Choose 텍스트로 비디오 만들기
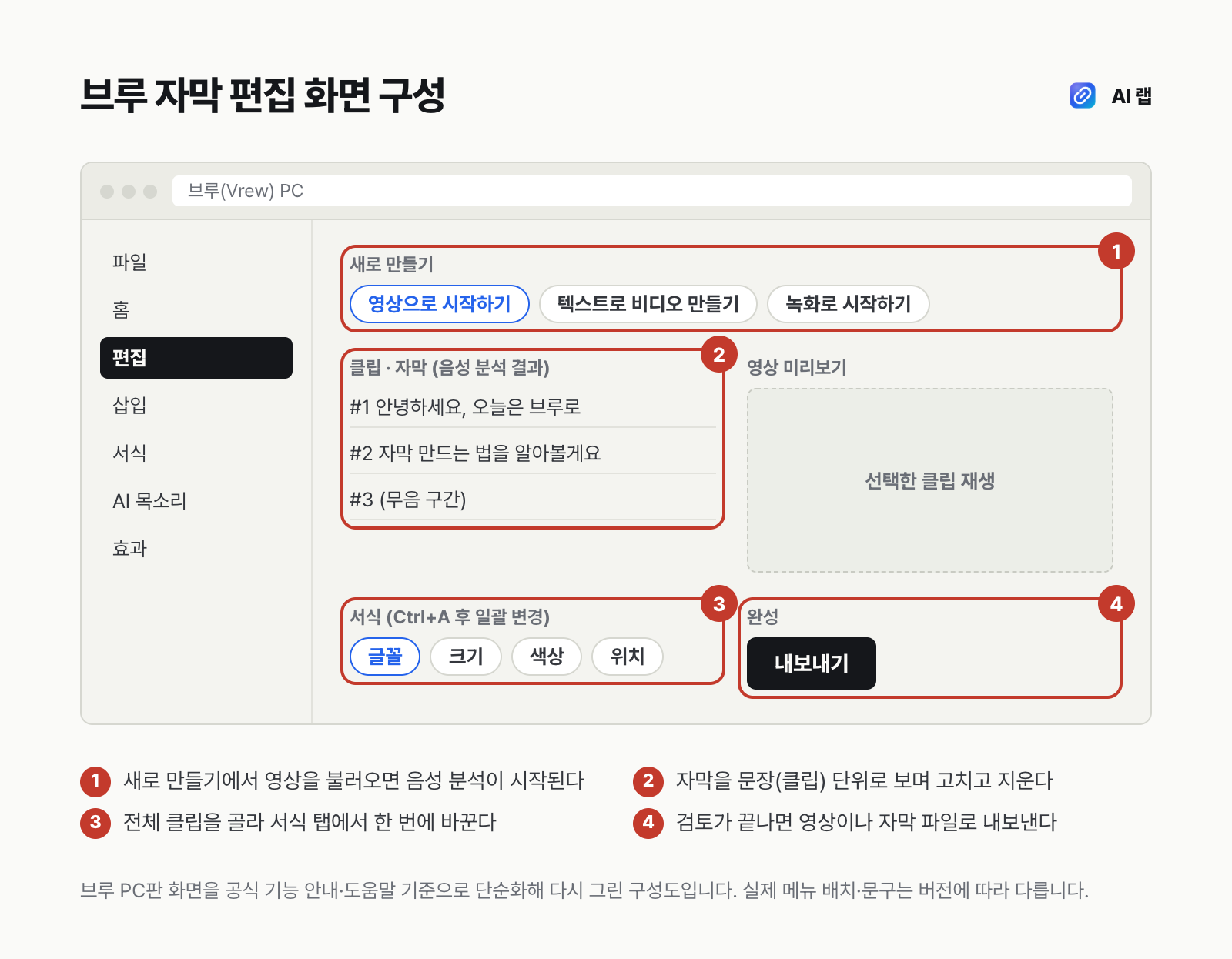 pyautogui.click(x=648, y=304)
